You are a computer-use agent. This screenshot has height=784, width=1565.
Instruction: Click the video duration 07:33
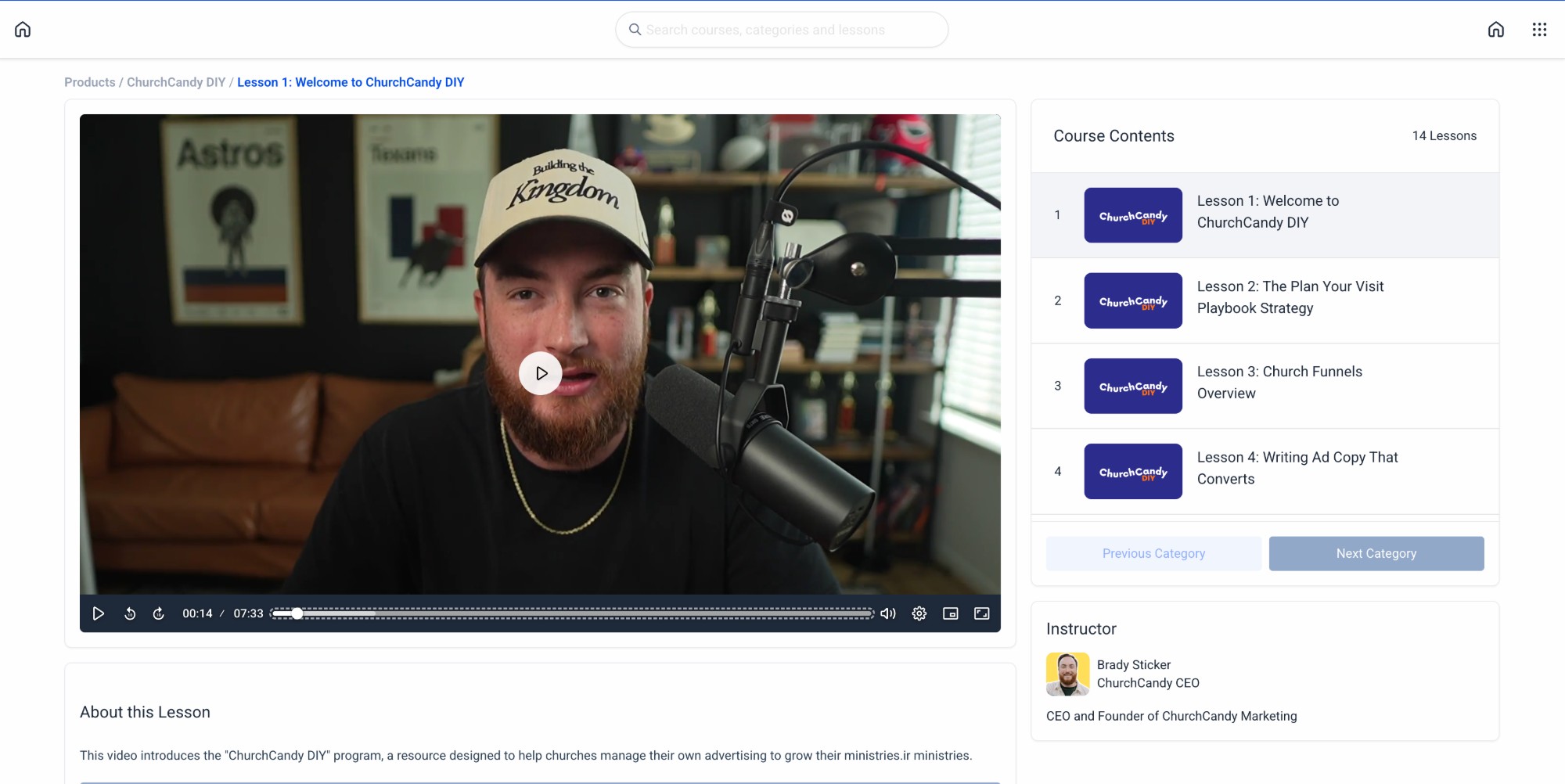pos(248,613)
